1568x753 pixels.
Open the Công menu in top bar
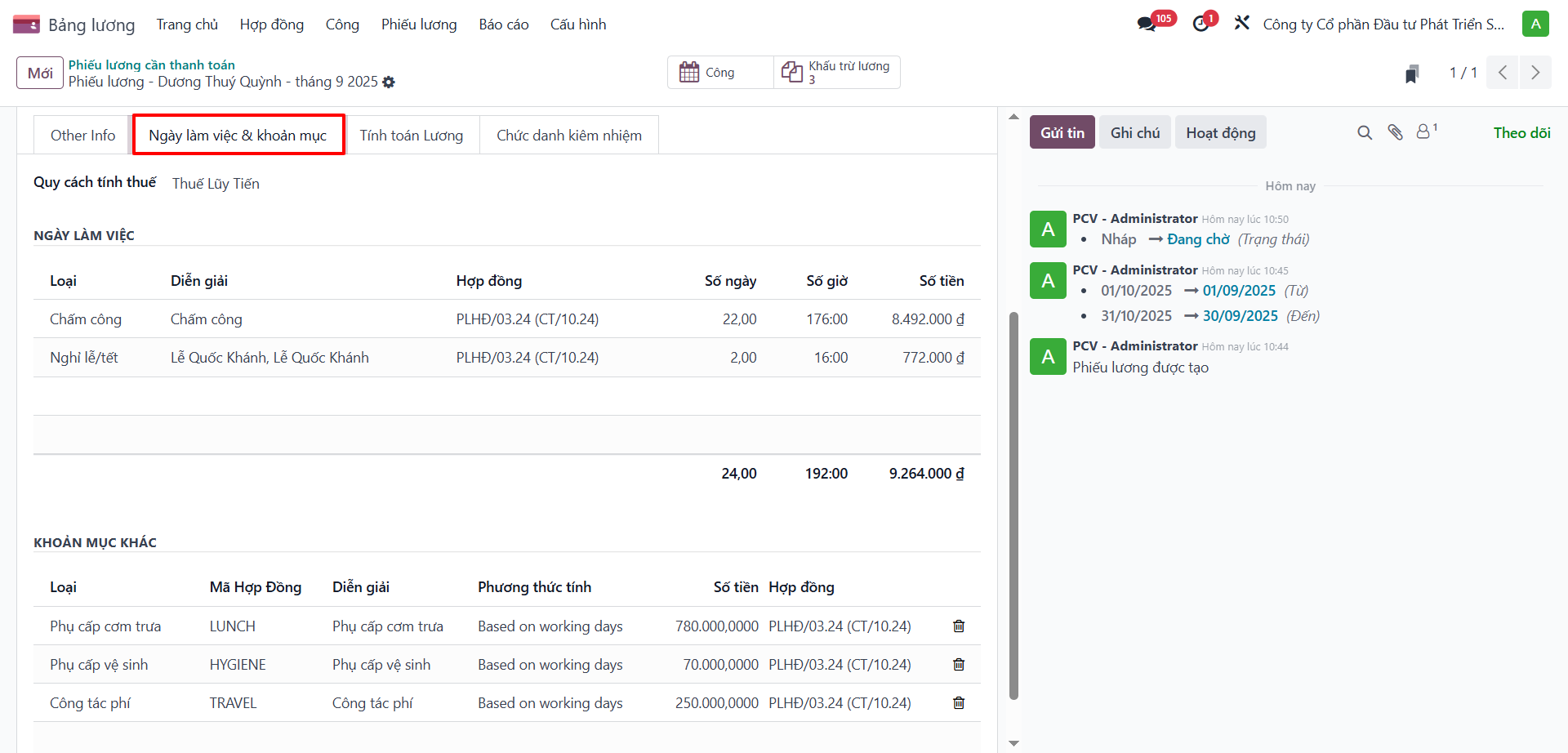[x=342, y=25]
